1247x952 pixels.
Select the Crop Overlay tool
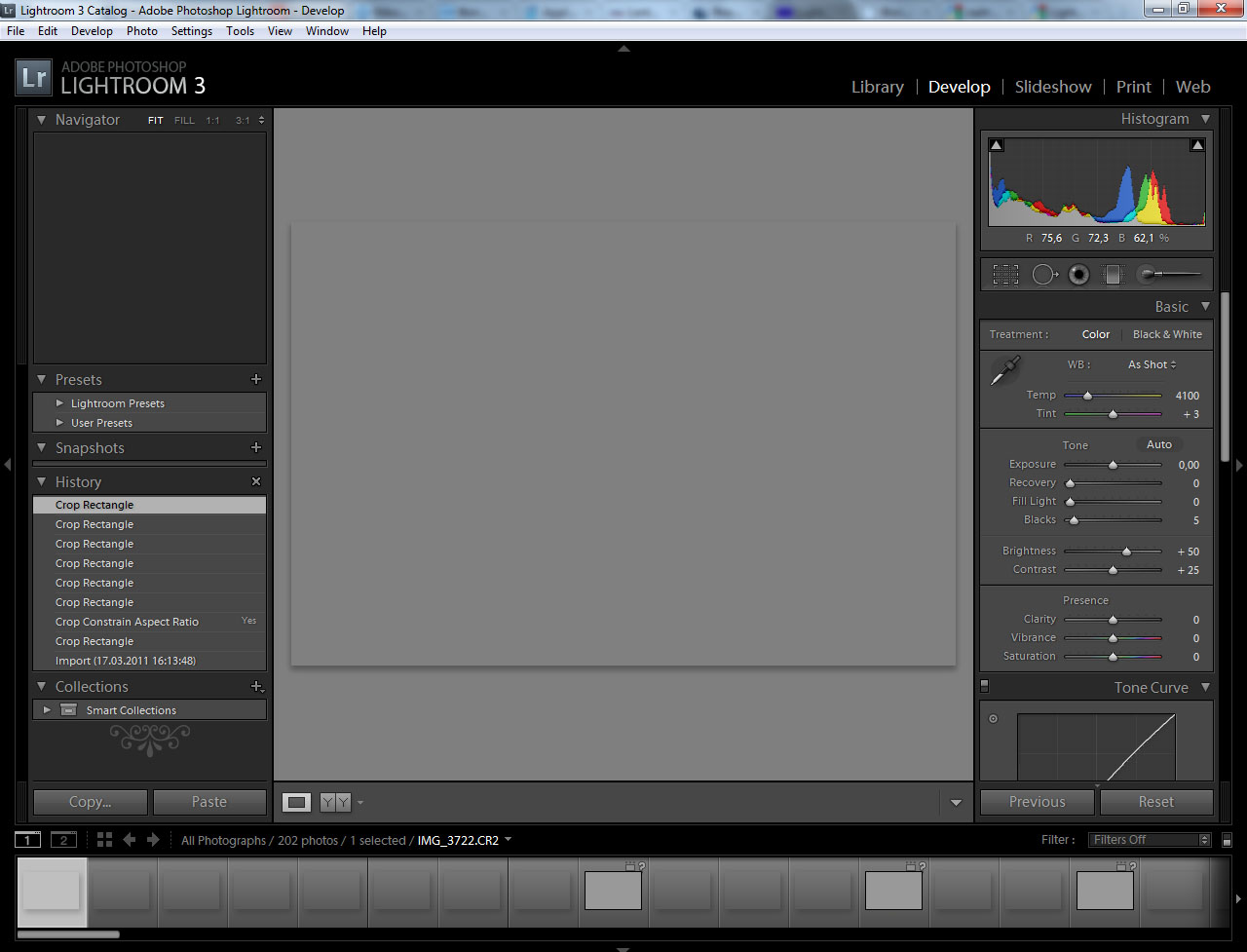click(1005, 275)
